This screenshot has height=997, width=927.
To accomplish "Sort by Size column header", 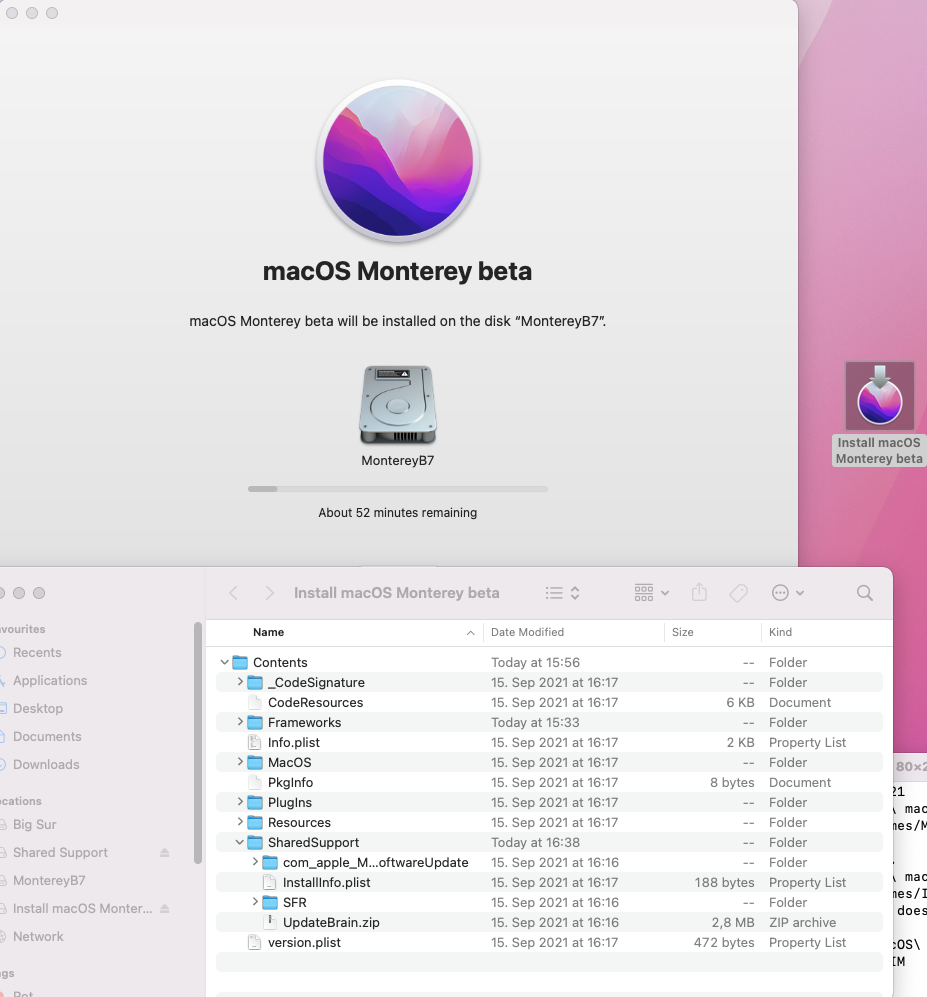I will 682,632.
